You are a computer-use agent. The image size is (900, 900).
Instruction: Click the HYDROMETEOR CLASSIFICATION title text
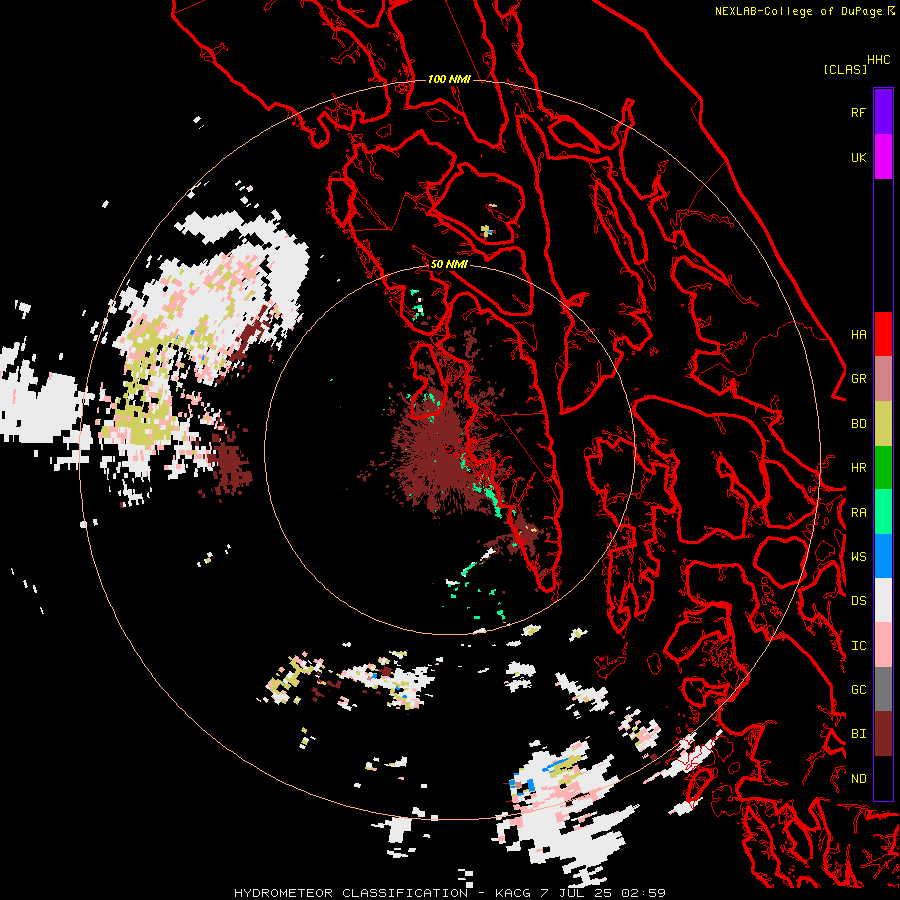351,893
